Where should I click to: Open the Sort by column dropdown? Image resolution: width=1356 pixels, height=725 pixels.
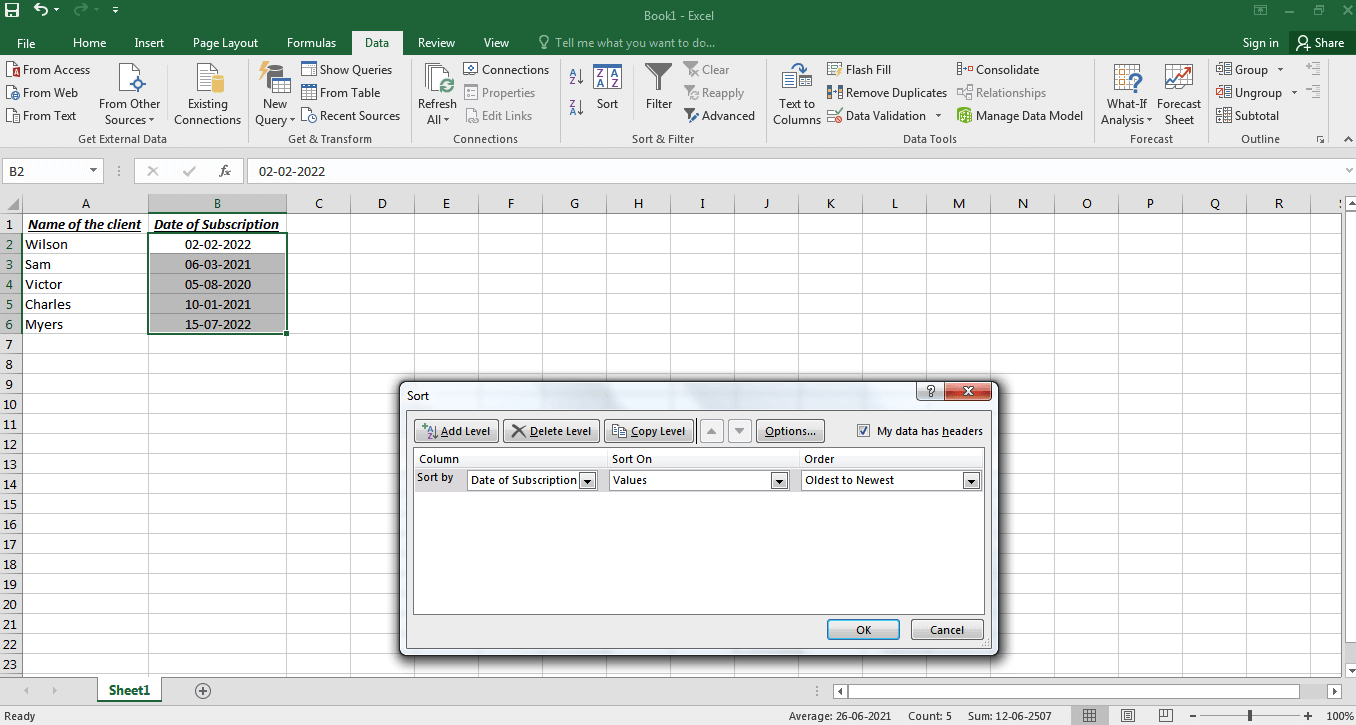(588, 481)
